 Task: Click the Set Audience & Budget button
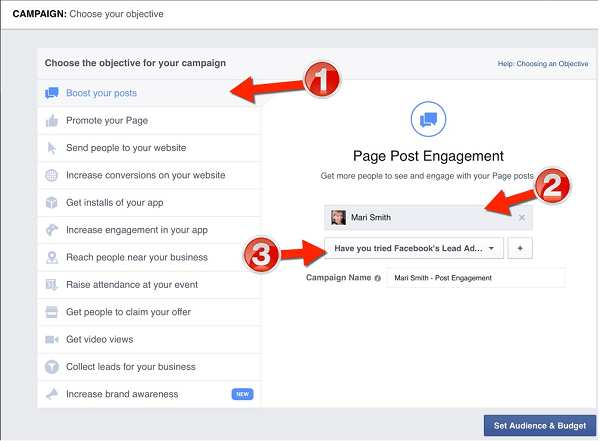pyautogui.click(x=540, y=425)
